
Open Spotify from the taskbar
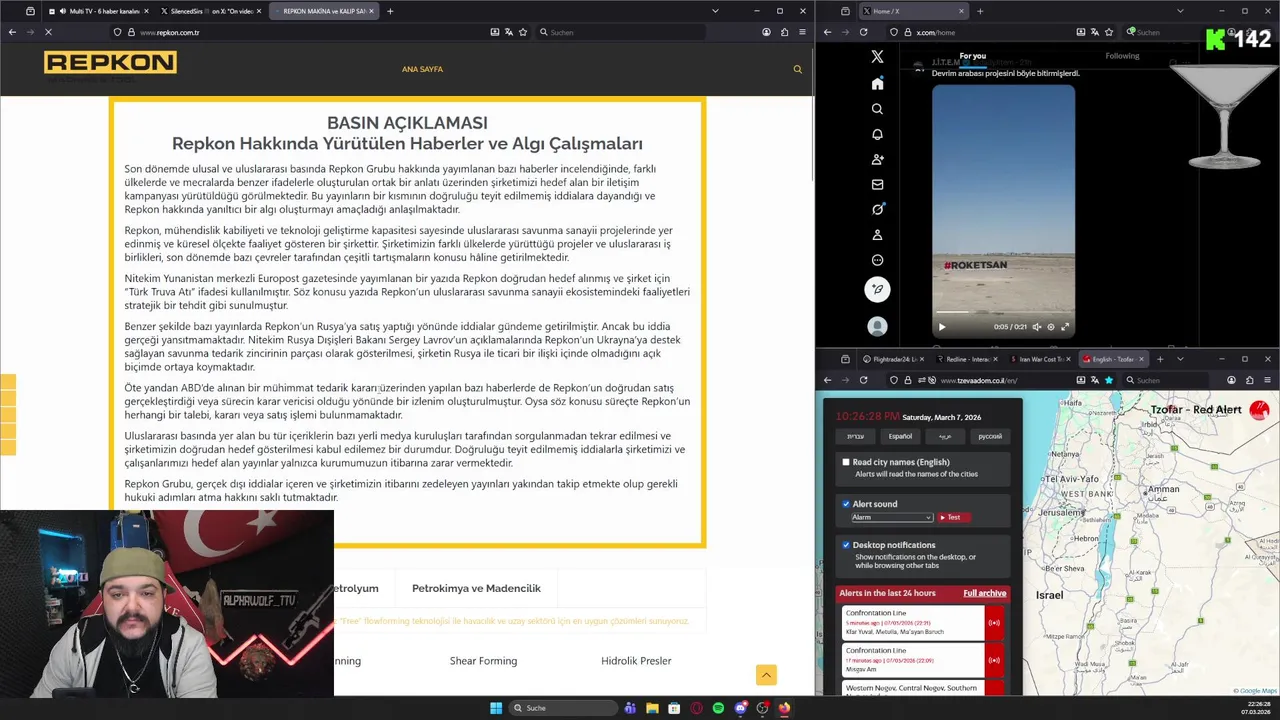[x=718, y=708]
